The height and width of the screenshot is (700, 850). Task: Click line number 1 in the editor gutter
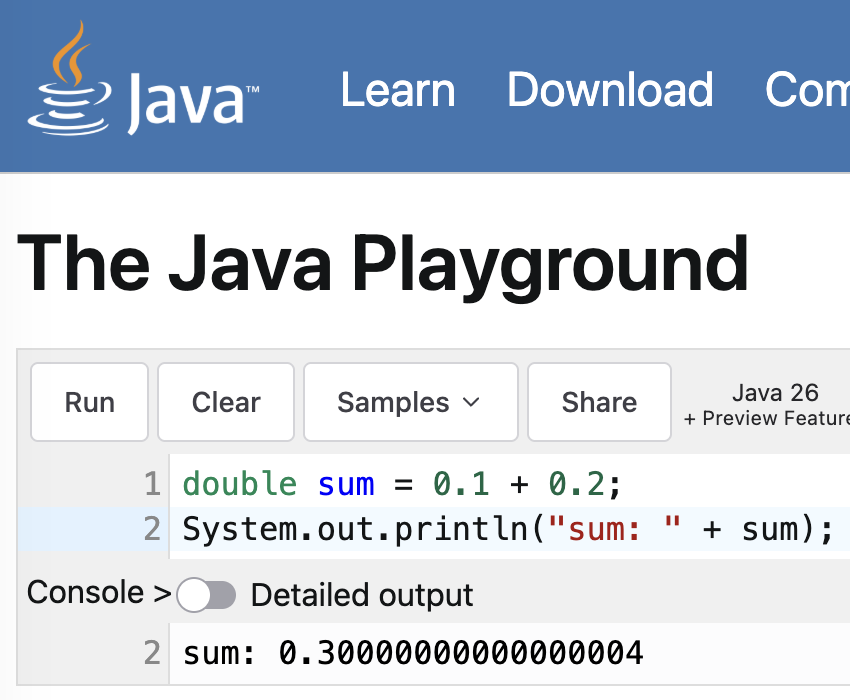point(152,484)
